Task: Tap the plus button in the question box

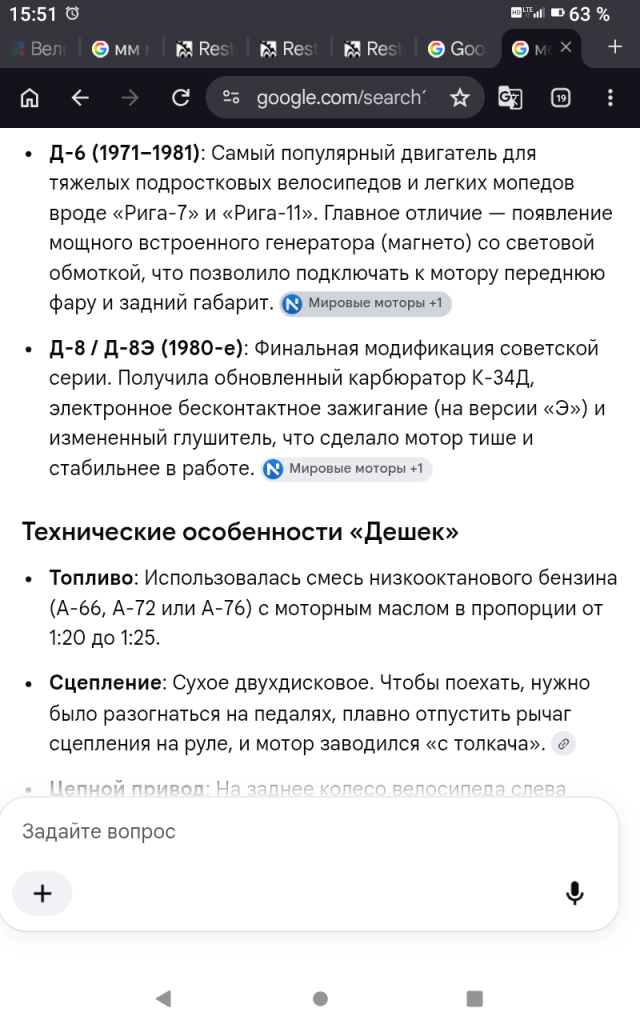Action: [x=42, y=893]
